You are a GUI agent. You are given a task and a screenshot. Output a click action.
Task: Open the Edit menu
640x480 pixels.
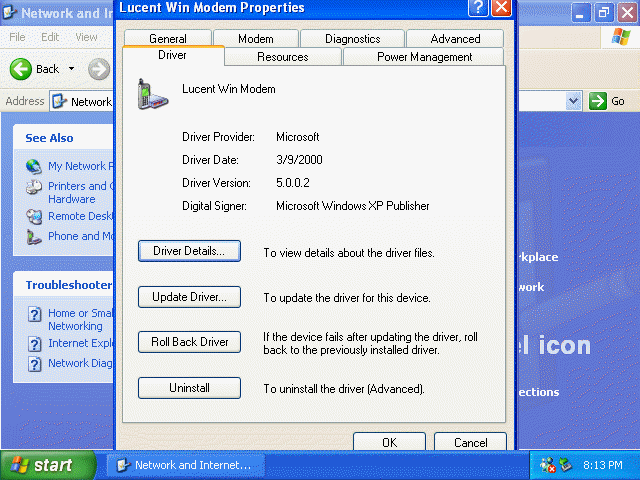coord(50,37)
